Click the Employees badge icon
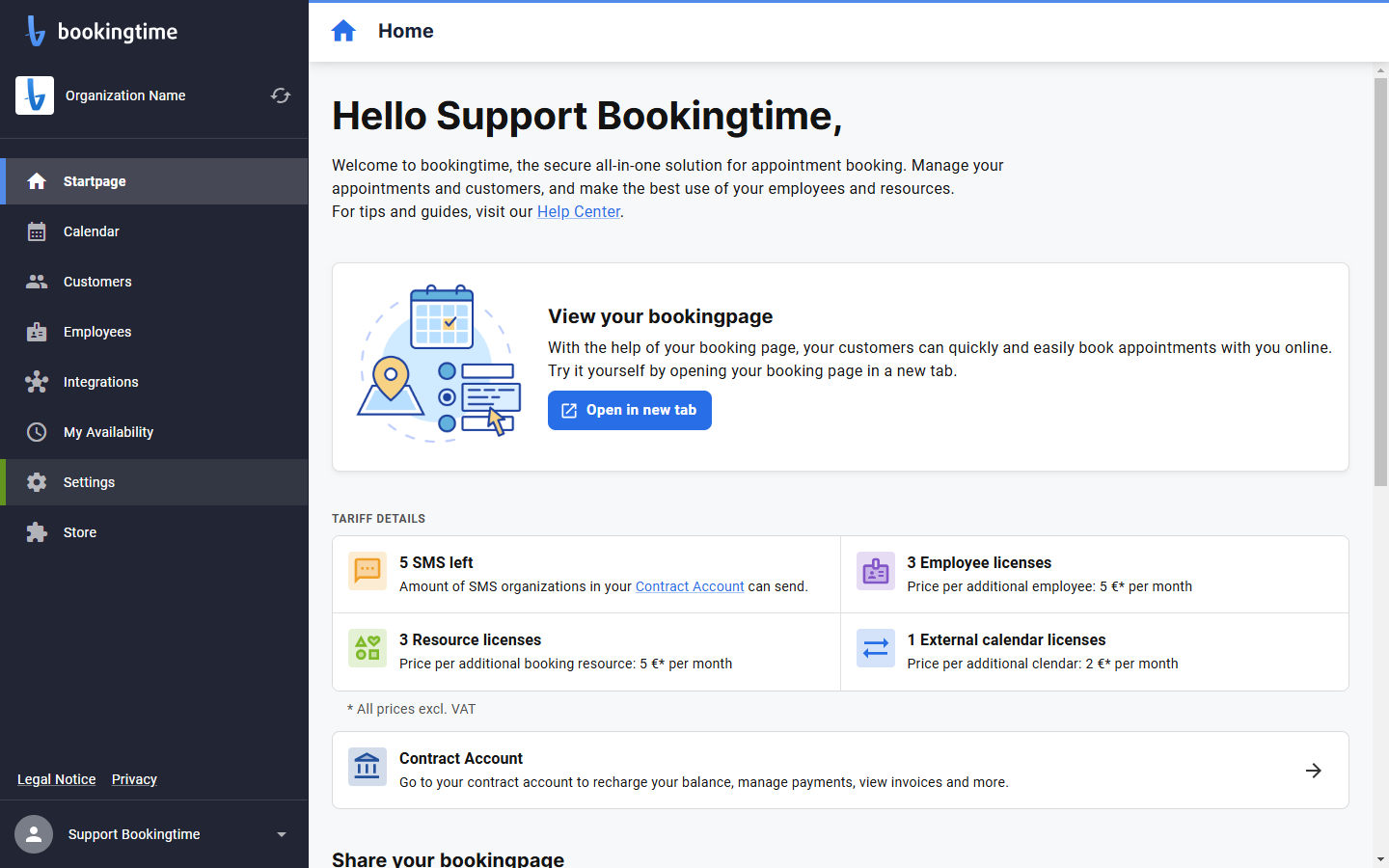This screenshot has height=868, width=1389. pyautogui.click(x=37, y=332)
